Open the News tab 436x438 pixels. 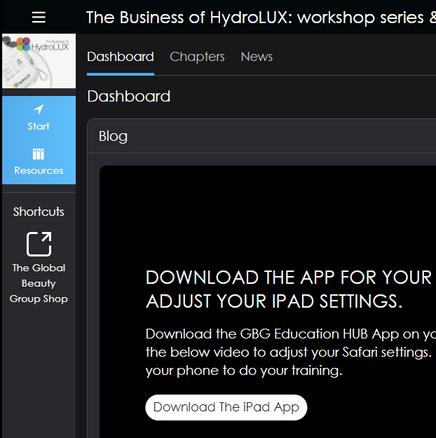pos(257,57)
